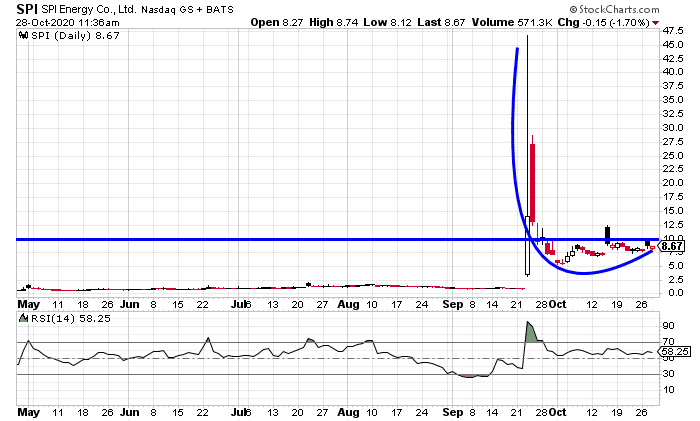This screenshot has height=421, width=700.
Task: Click the 47.5 price axis label
Action: 673,31
